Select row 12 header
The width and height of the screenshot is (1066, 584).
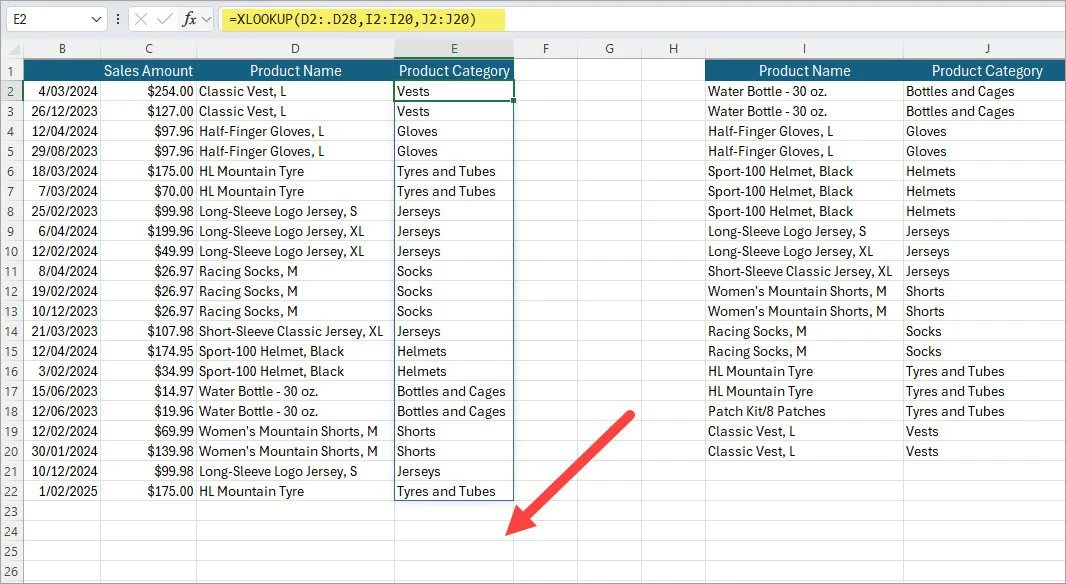coord(11,291)
